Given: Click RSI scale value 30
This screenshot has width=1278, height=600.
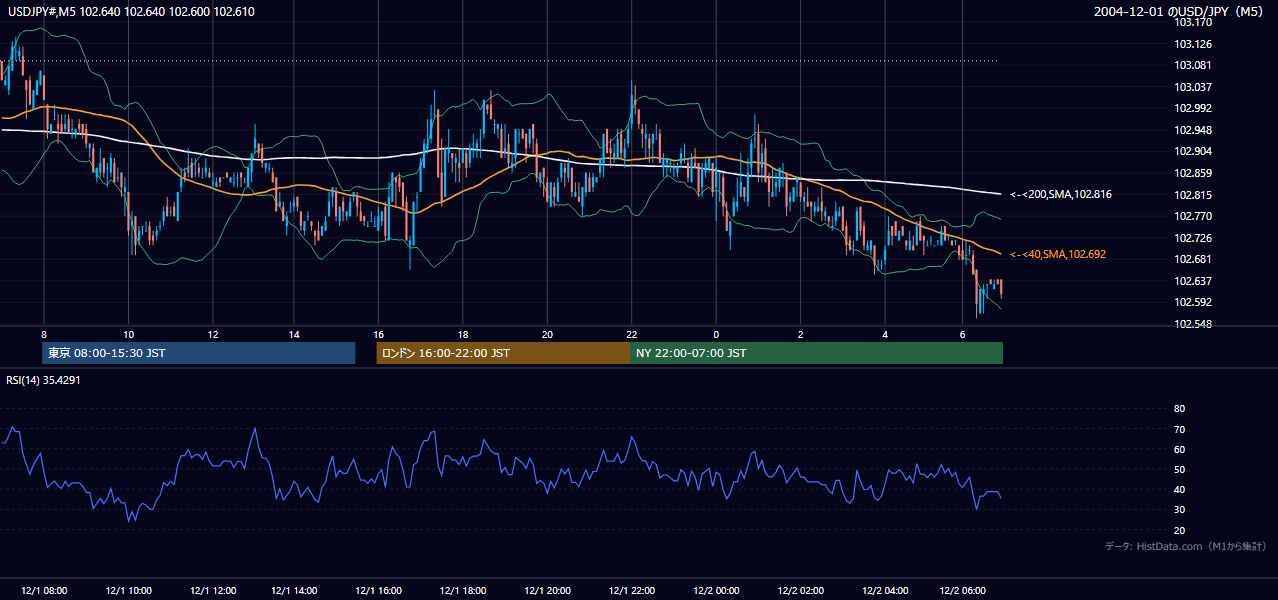Looking at the screenshot, I should (x=1179, y=510).
